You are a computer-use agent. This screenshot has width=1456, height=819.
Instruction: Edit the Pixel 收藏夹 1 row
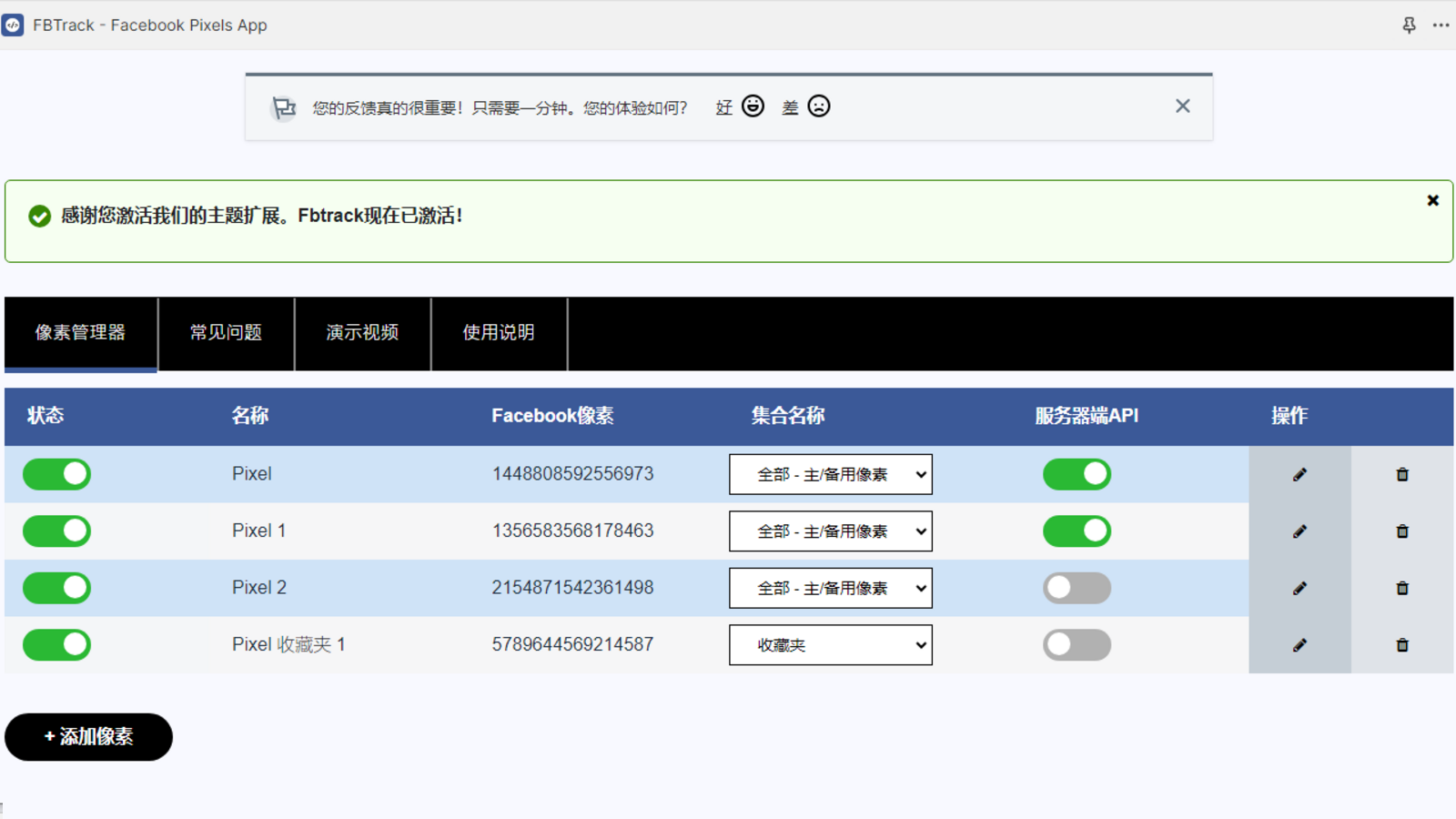click(x=1299, y=645)
